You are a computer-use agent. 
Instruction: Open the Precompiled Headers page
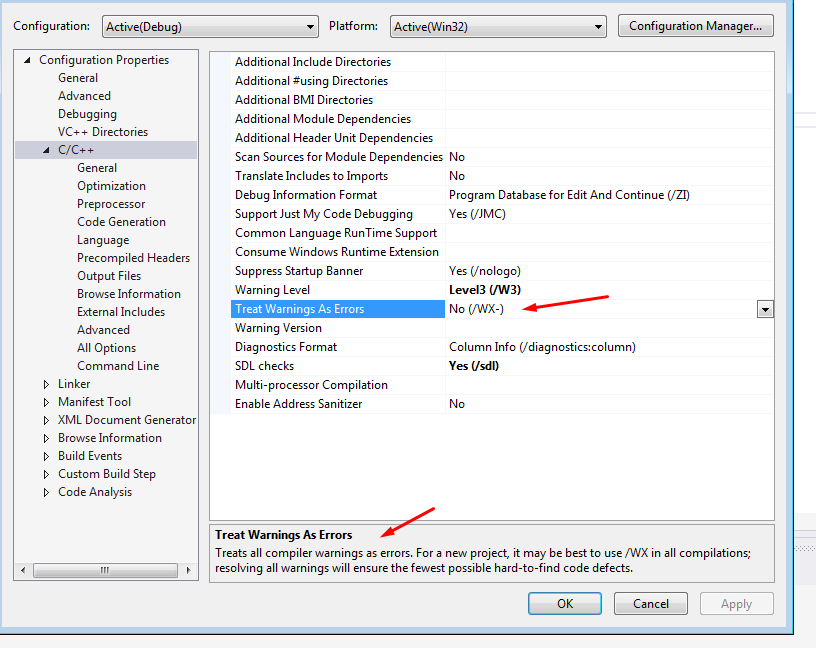[133, 258]
